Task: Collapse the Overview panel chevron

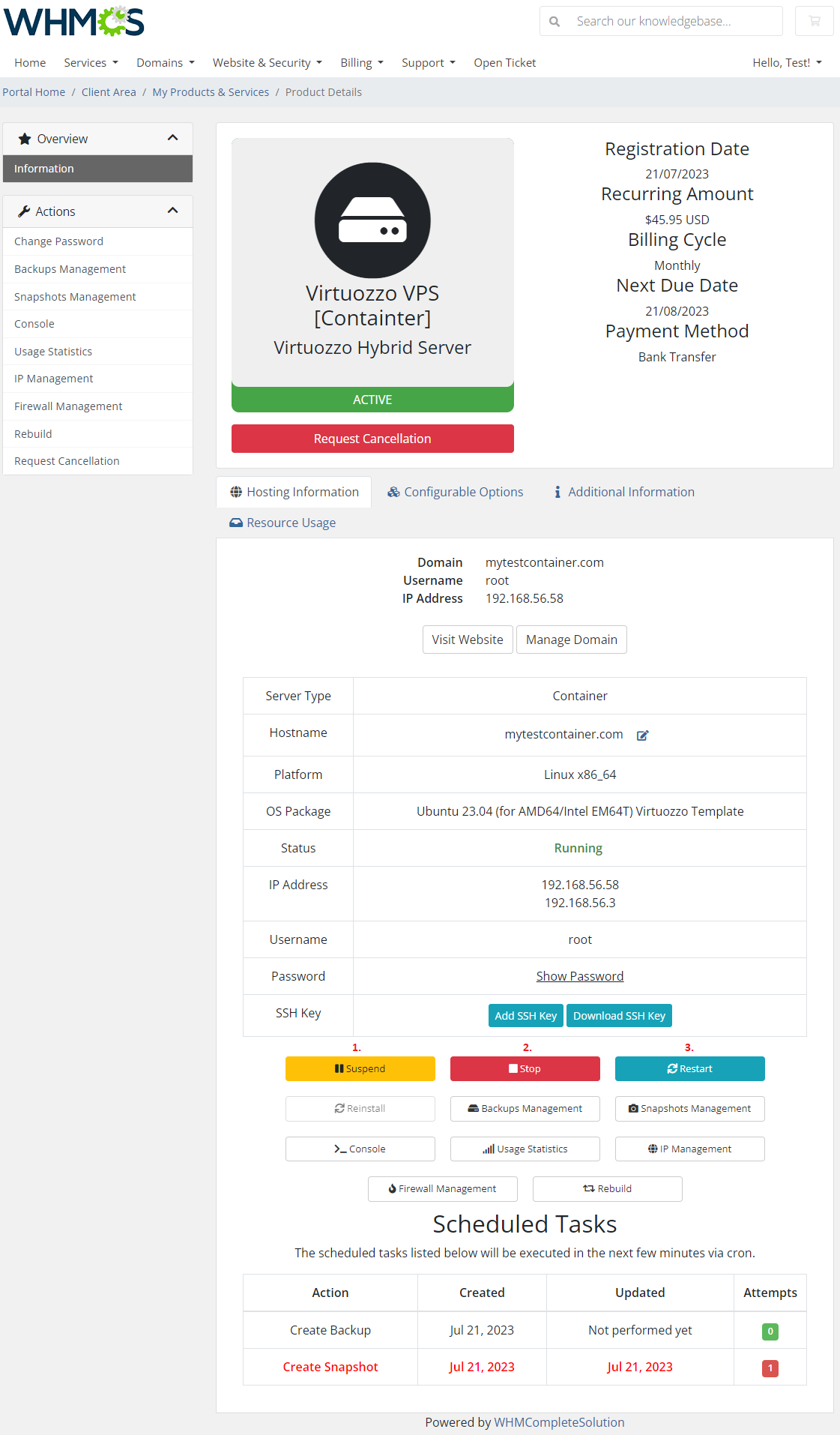Action: 173,138
